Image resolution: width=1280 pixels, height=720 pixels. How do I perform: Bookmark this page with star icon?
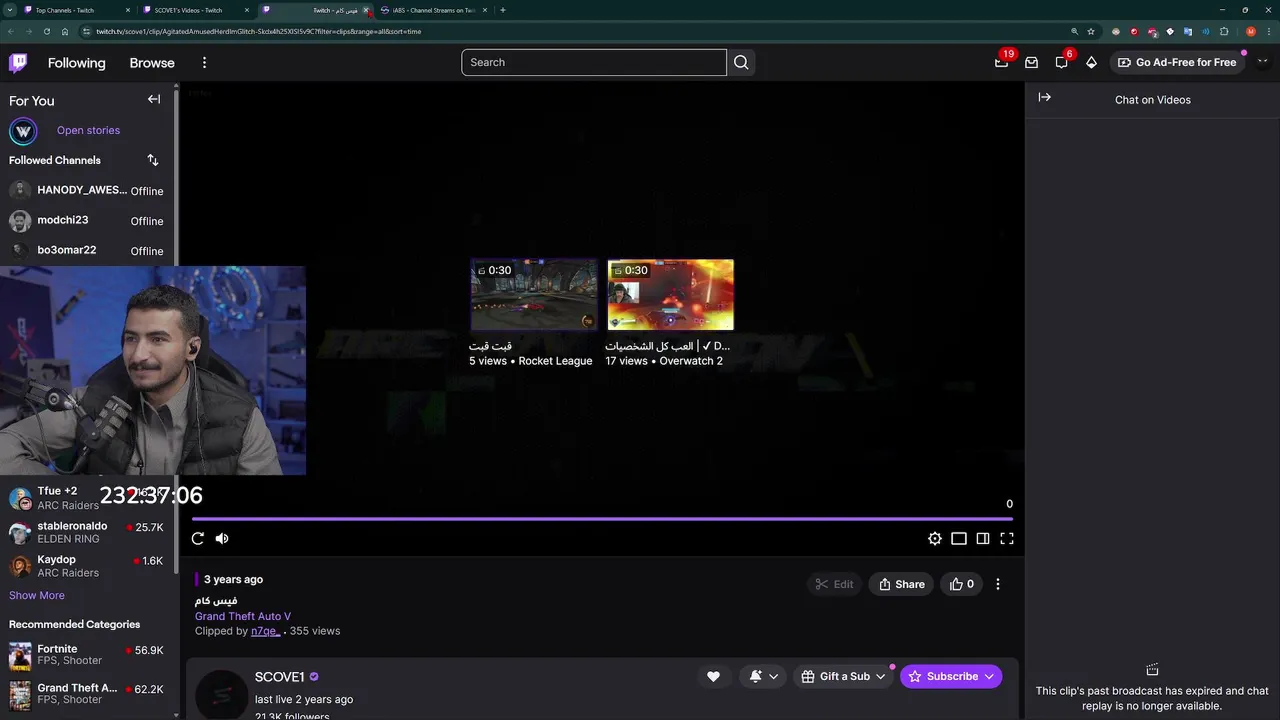pyautogui.click(x=1091, y=31)
